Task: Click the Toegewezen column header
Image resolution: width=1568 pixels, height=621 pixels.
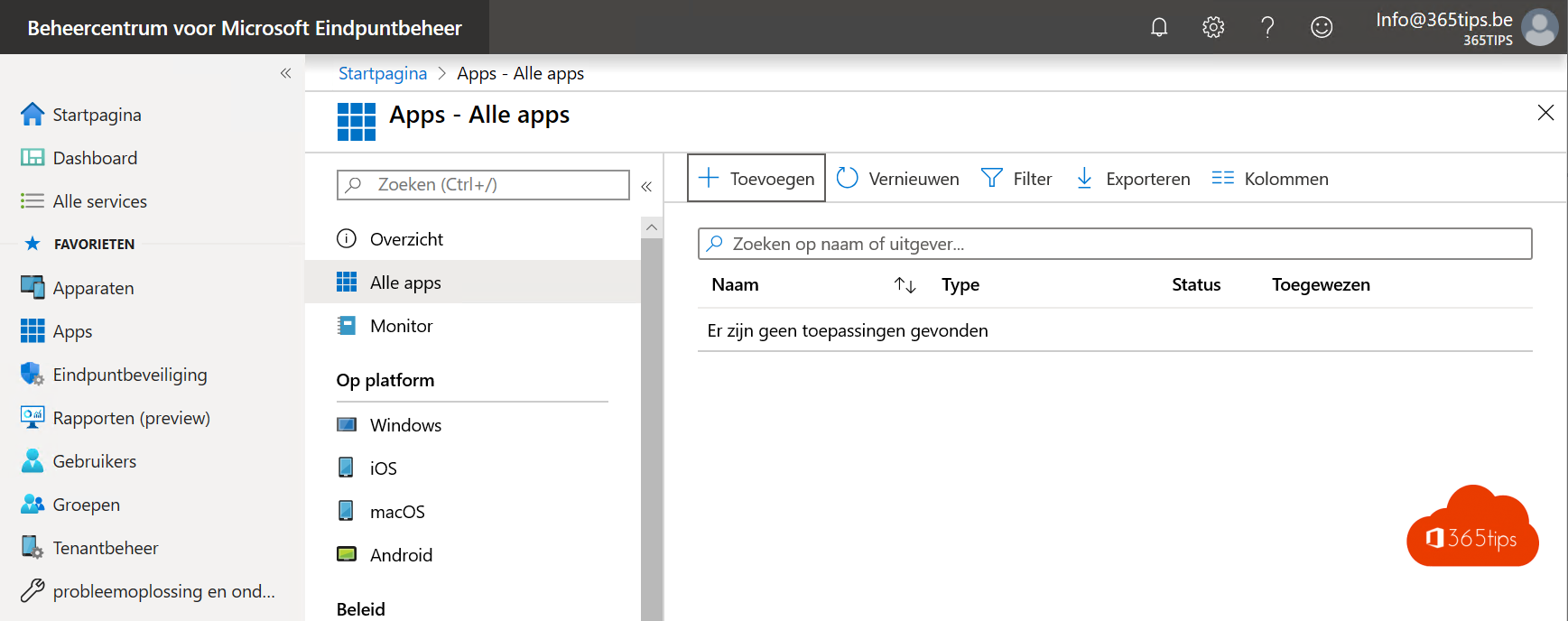Action: (1321, 285)
